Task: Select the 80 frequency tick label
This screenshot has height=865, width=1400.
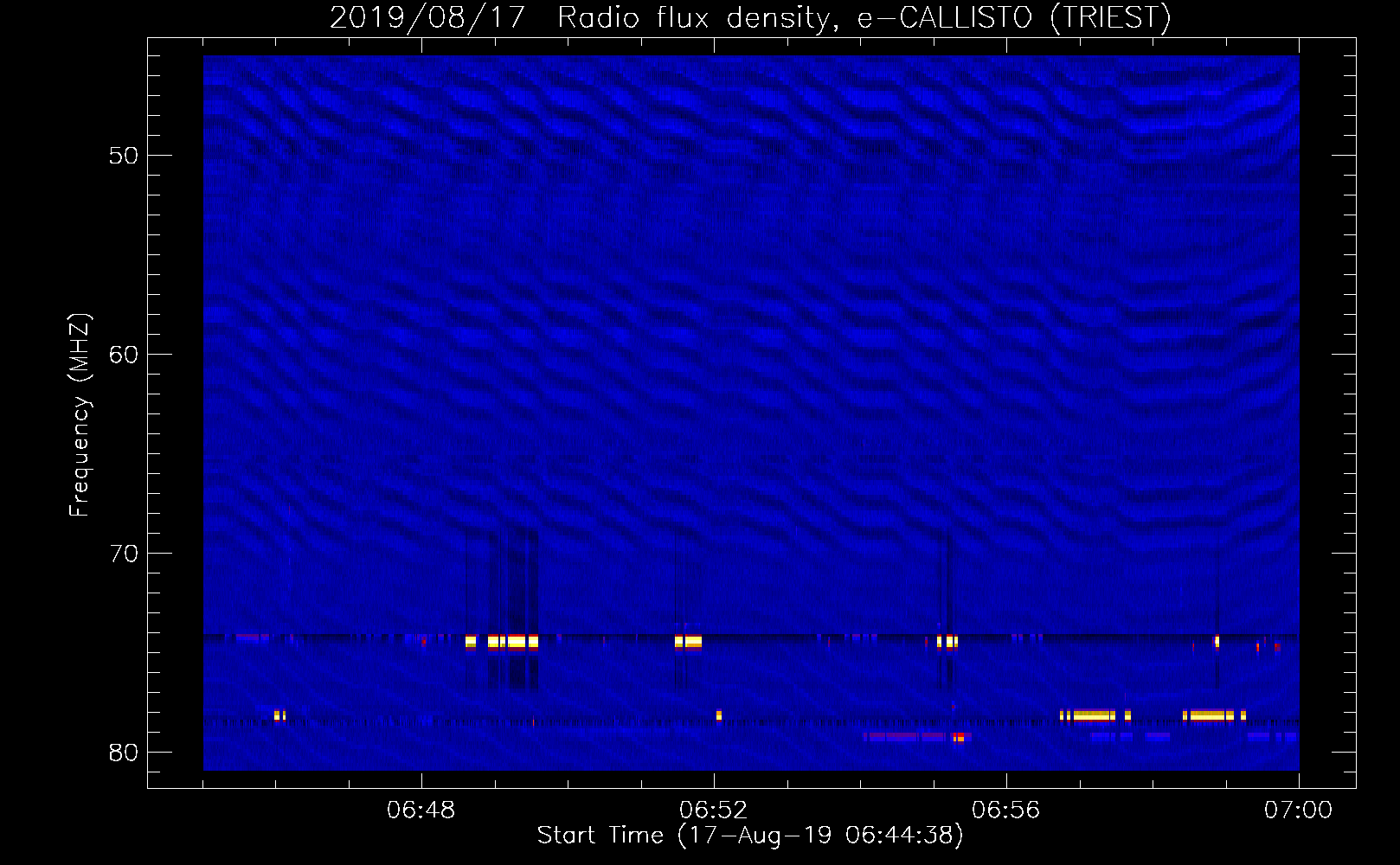Action: [x=124, y=753]
